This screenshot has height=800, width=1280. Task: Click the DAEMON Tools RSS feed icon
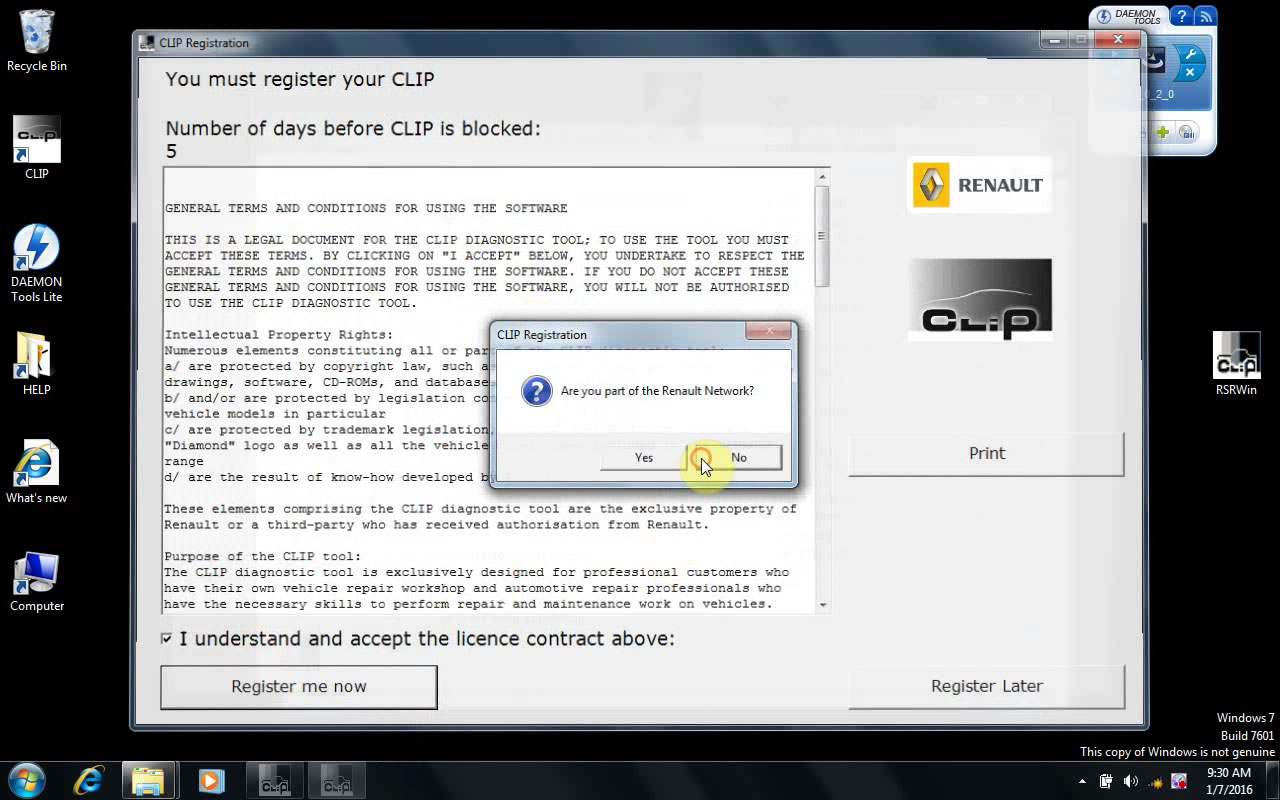coord(1205,17)
